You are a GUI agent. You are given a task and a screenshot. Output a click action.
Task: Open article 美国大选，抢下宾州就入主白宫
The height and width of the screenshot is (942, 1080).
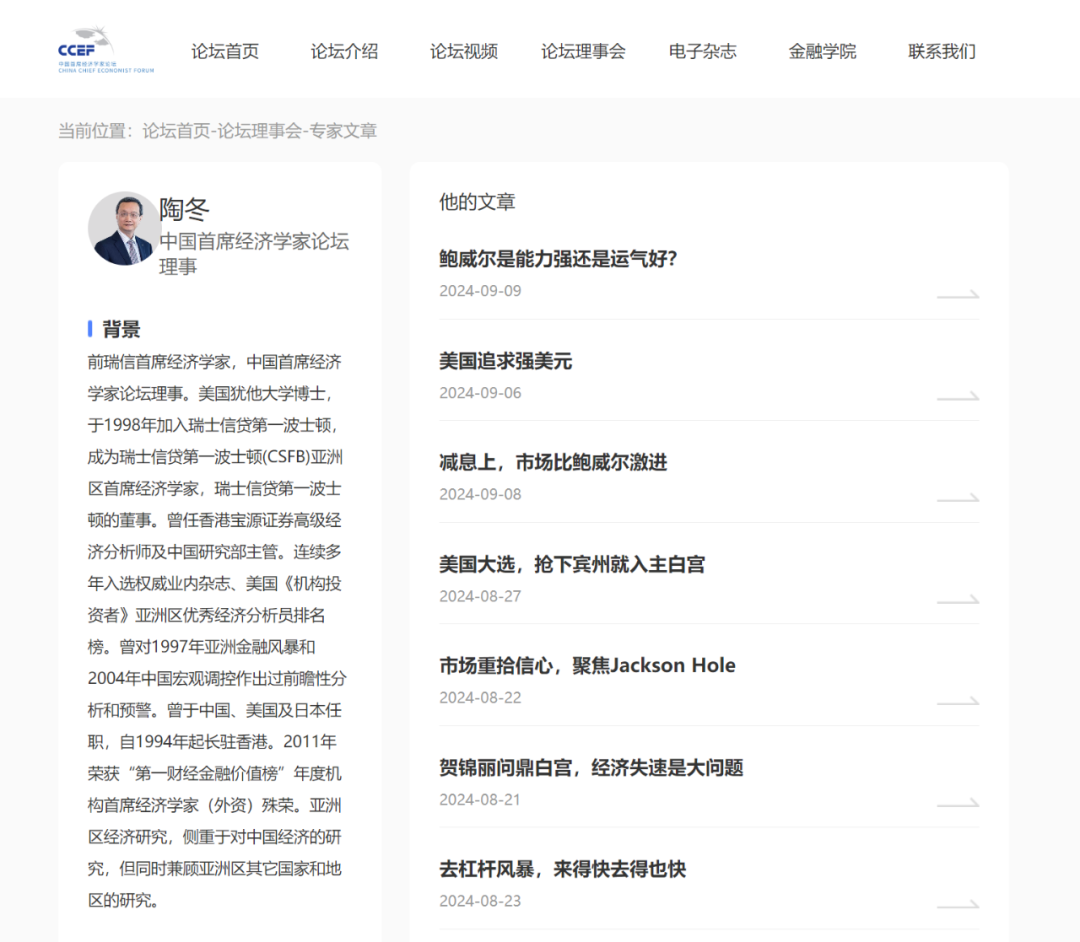coord(572,564)
